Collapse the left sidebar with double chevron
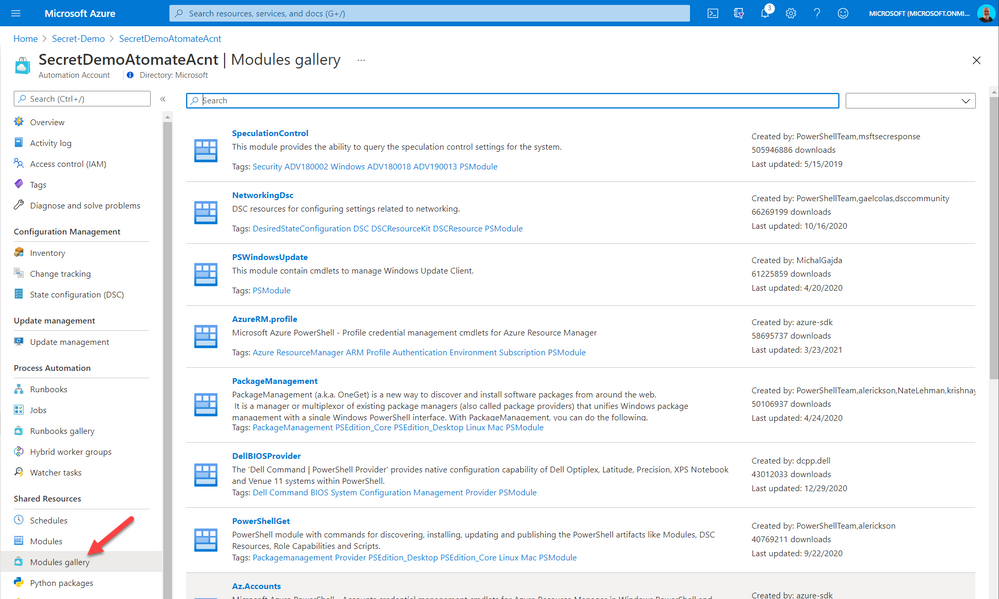The height and width of the screenshot is (599, 999). [x=163, y=99]
